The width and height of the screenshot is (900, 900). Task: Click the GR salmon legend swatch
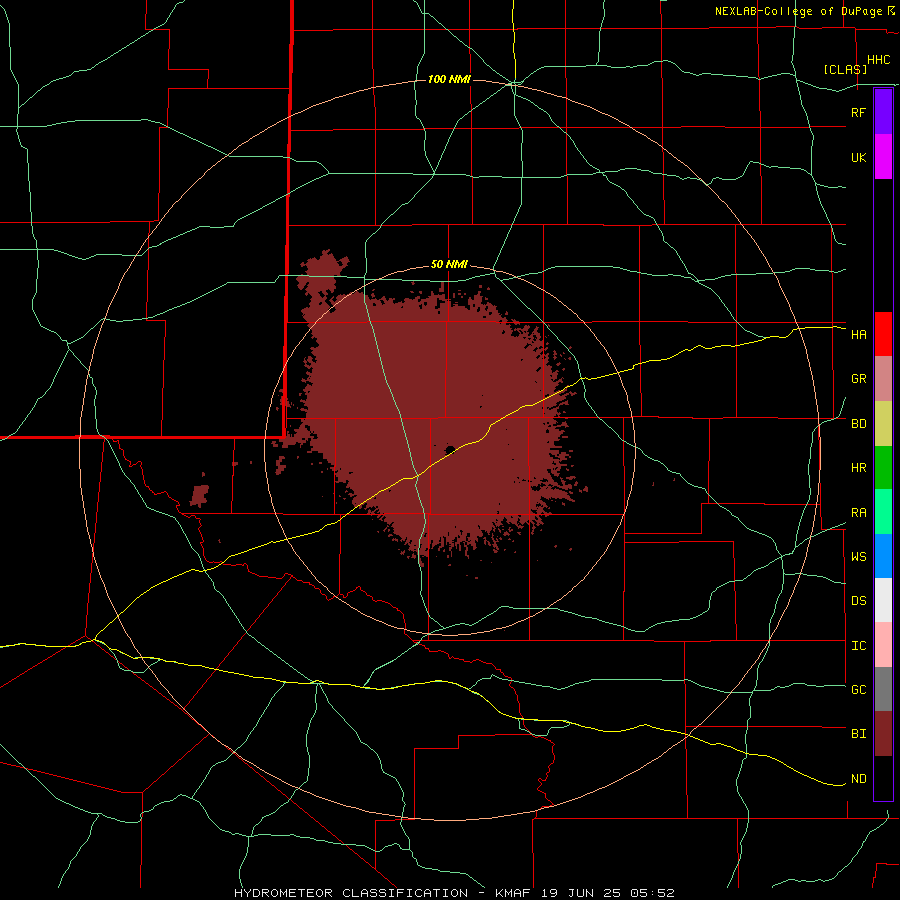(883, 379)
